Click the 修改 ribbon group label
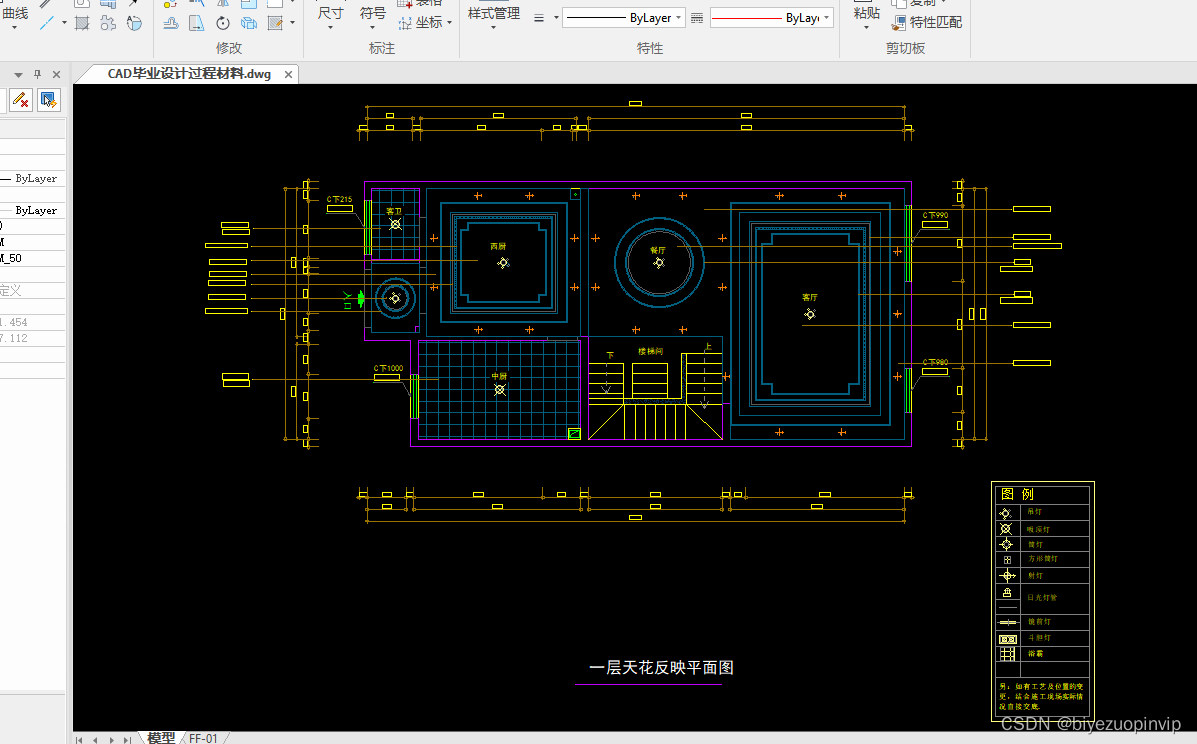 229,48
